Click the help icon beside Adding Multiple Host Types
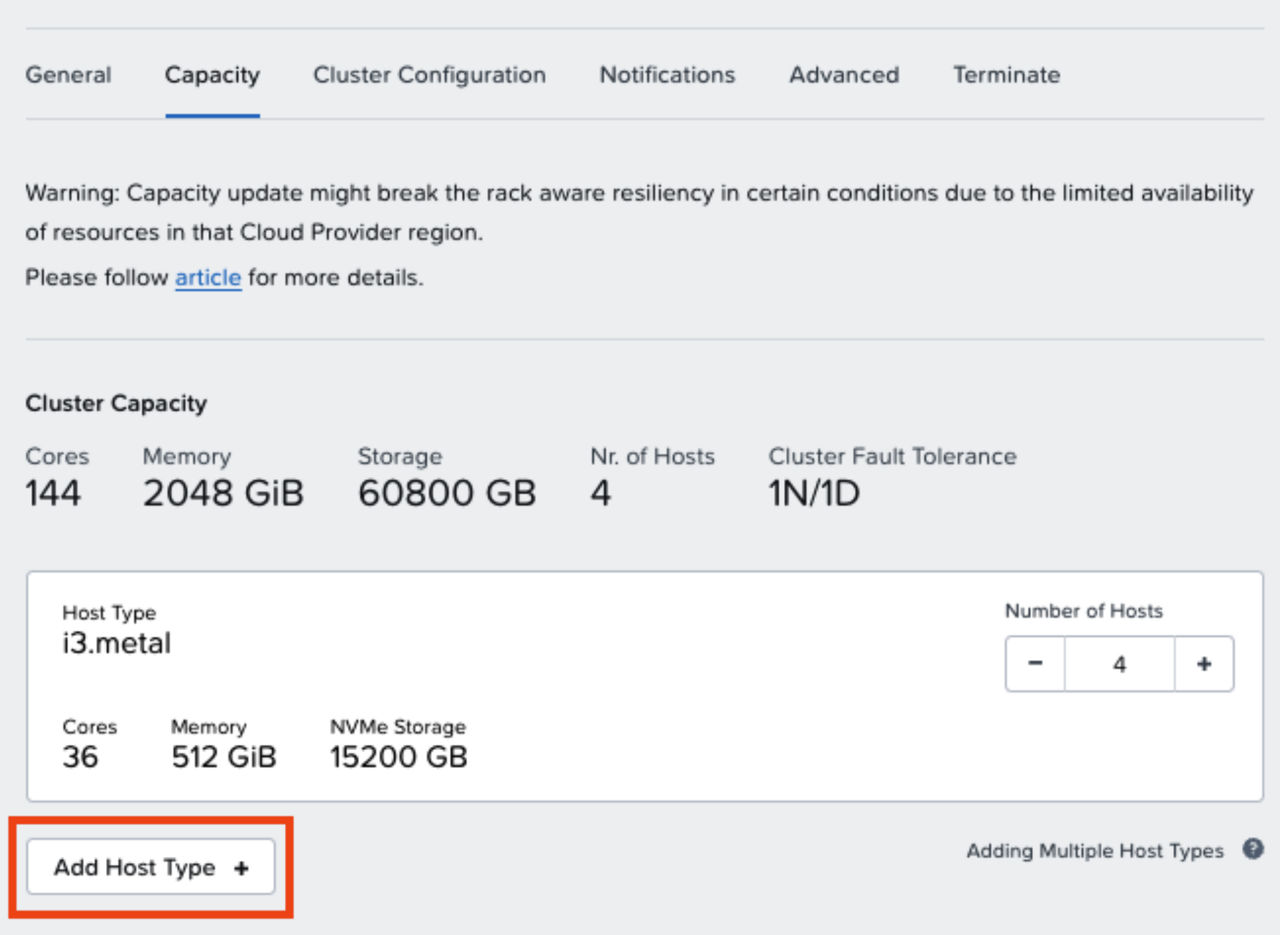Image resolution: width=1280 pixels, height=935 pixels. [1252, 849]
